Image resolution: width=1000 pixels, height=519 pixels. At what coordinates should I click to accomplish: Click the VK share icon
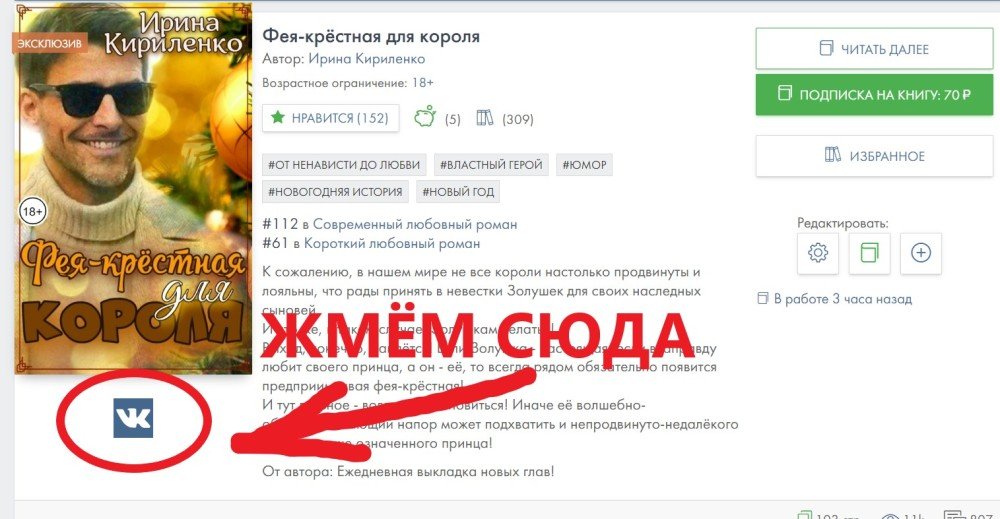pos(133,418)
